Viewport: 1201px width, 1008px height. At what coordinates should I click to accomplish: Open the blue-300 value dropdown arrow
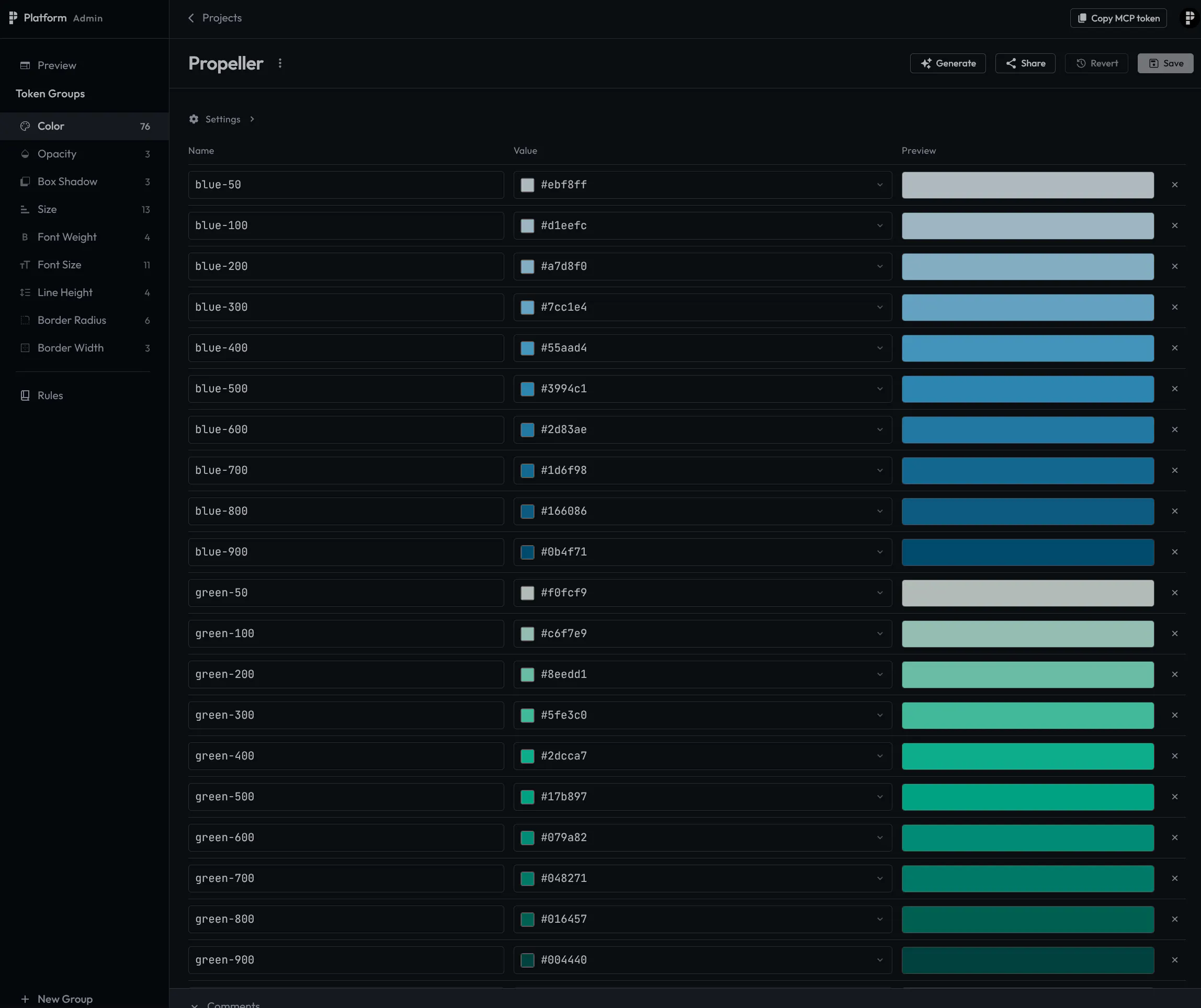click(x=880, y=307)
